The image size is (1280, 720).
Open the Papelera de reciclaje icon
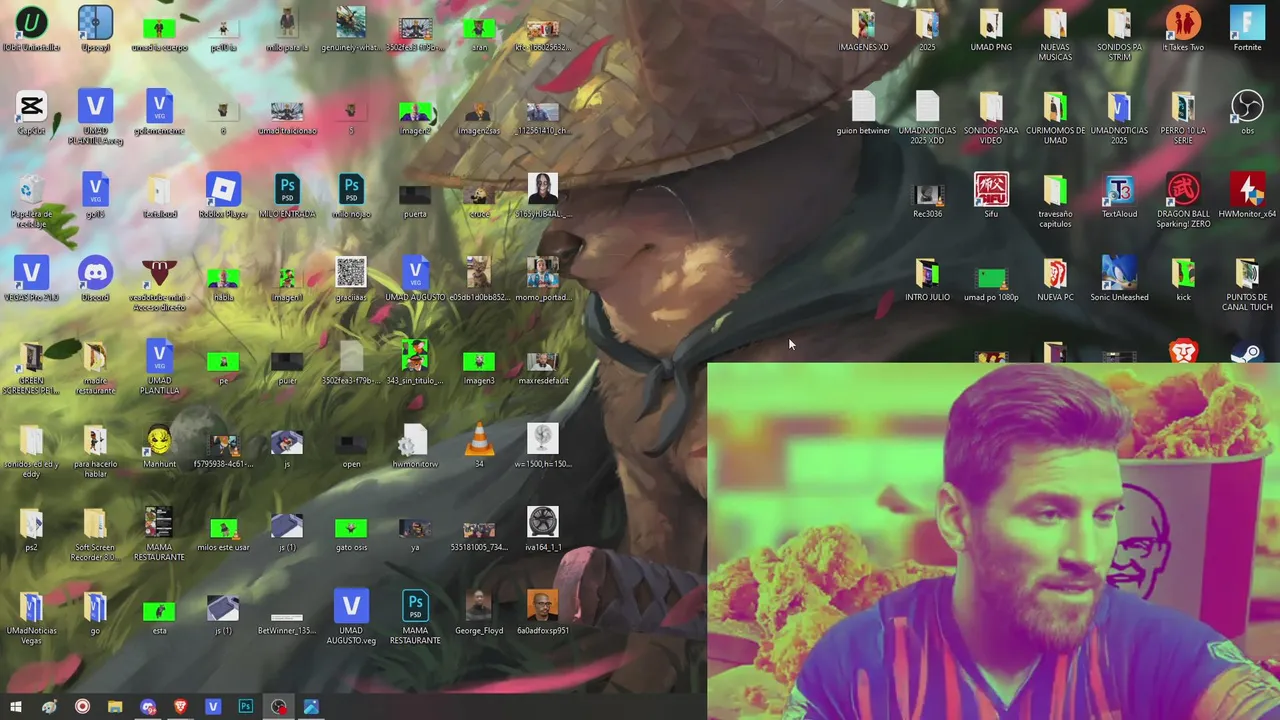(31, 201)
